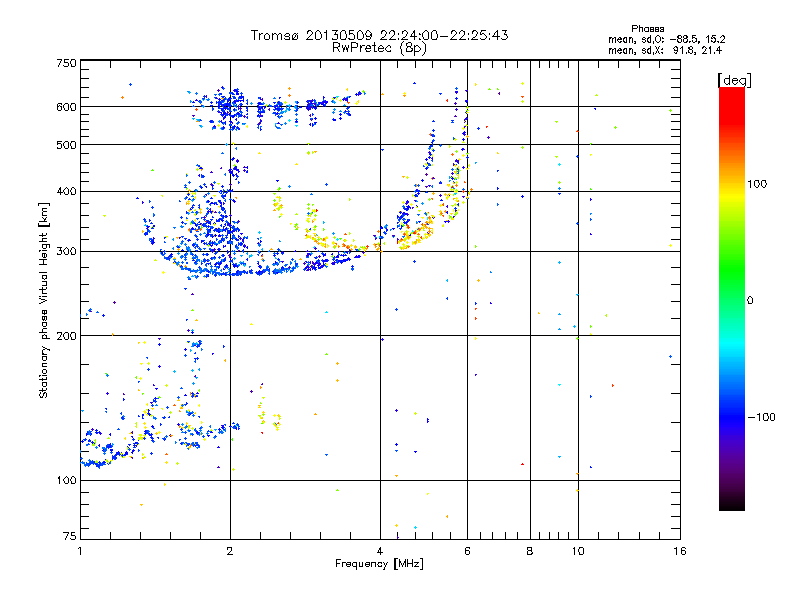The height and width of the screenshot is (600, 800).
Task: Click the y-axis '300' label
Action: (66, 251)
